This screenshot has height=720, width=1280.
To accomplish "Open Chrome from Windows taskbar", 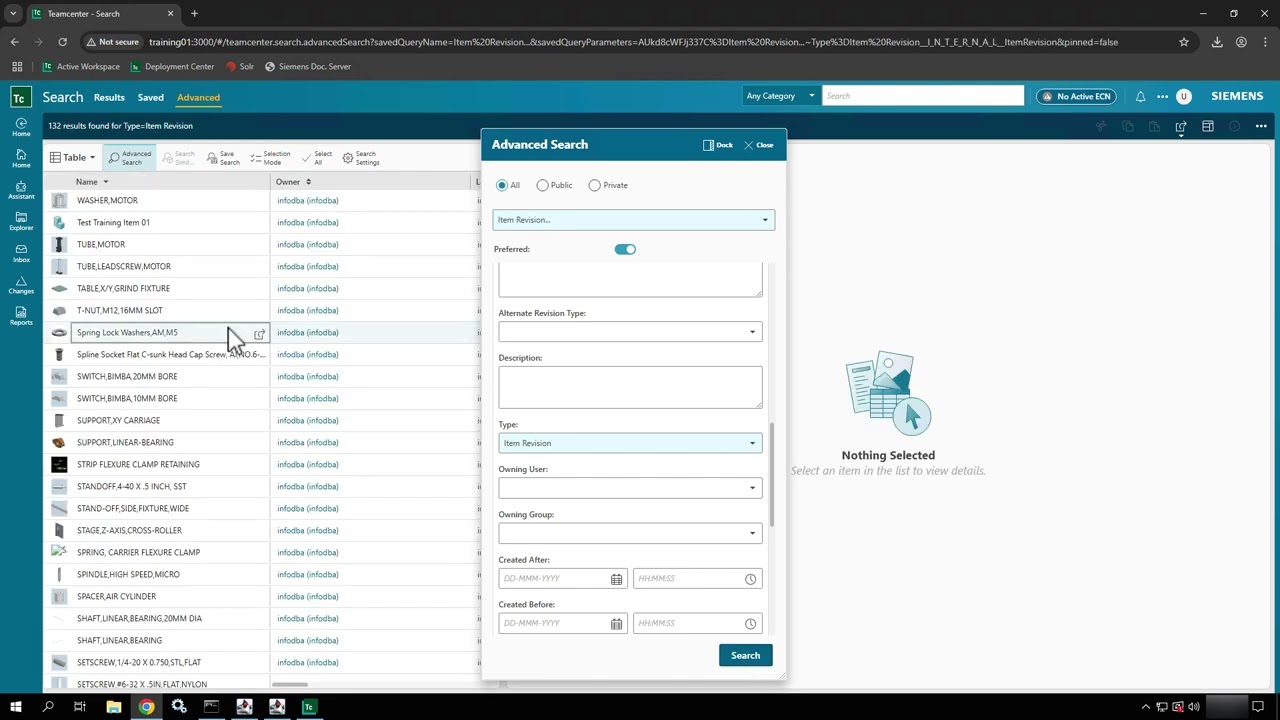I will [146, 707].
